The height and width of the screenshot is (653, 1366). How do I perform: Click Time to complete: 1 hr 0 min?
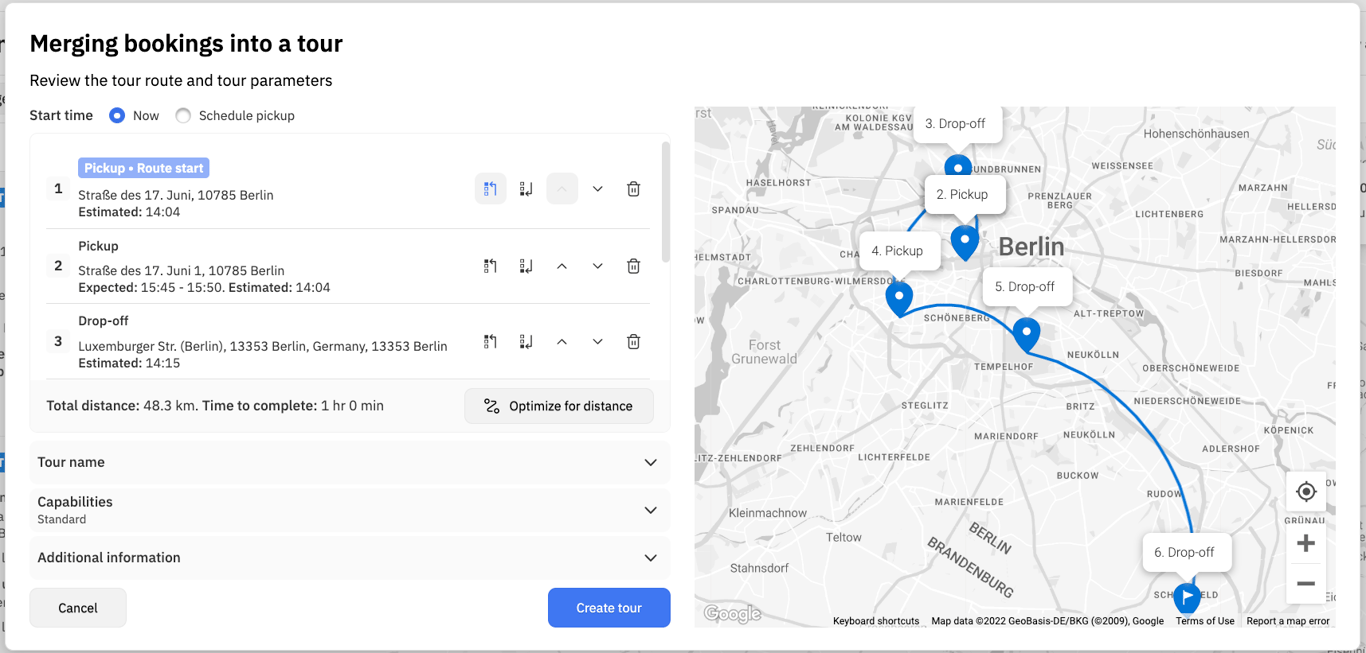click(293, 406)
